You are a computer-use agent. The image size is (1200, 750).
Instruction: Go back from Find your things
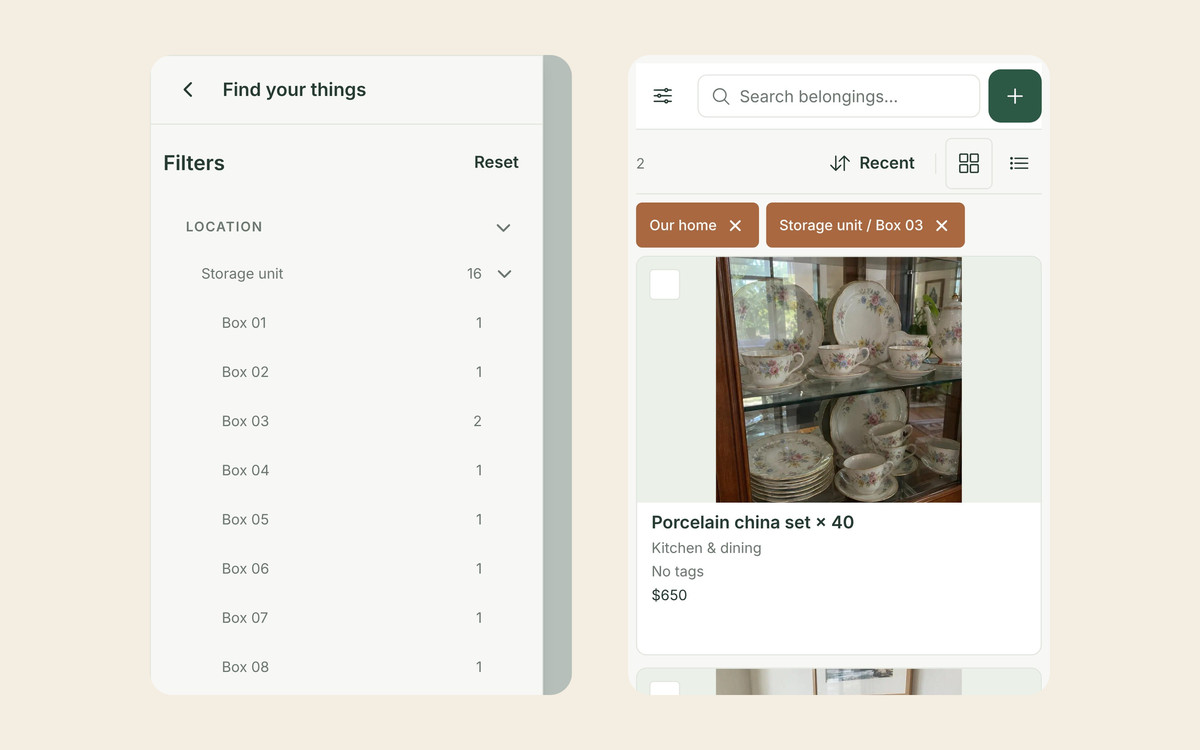point(187,90)
